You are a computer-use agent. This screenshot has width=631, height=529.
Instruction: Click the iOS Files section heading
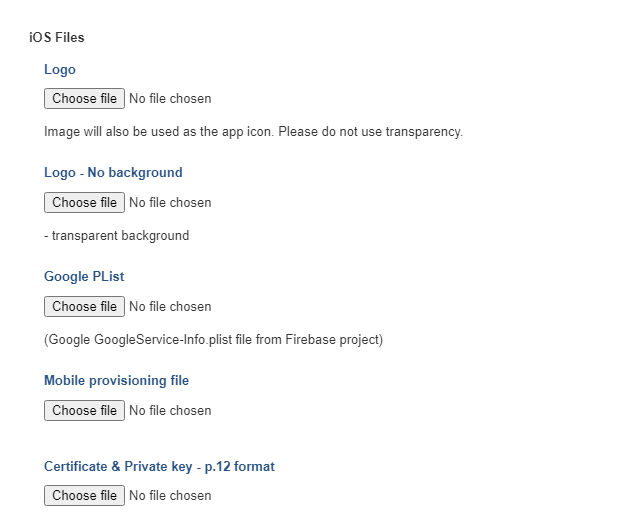click(x=57, y=37)
